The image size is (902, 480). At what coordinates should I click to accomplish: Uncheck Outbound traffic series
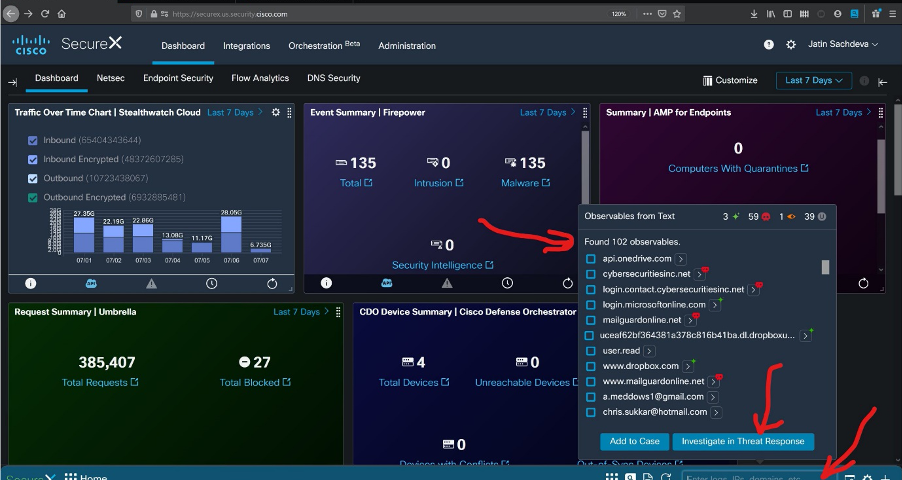33,178
